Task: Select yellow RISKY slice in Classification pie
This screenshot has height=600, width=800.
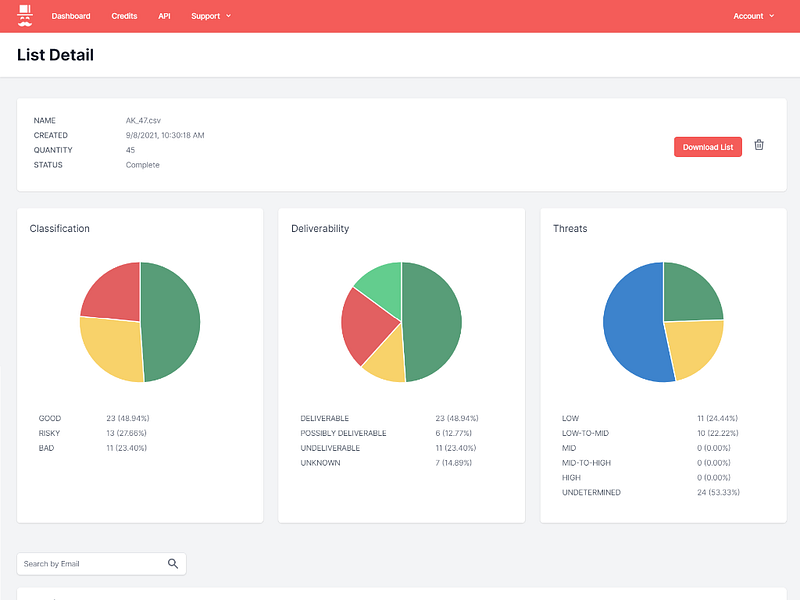Action: (x=110, y=349)
